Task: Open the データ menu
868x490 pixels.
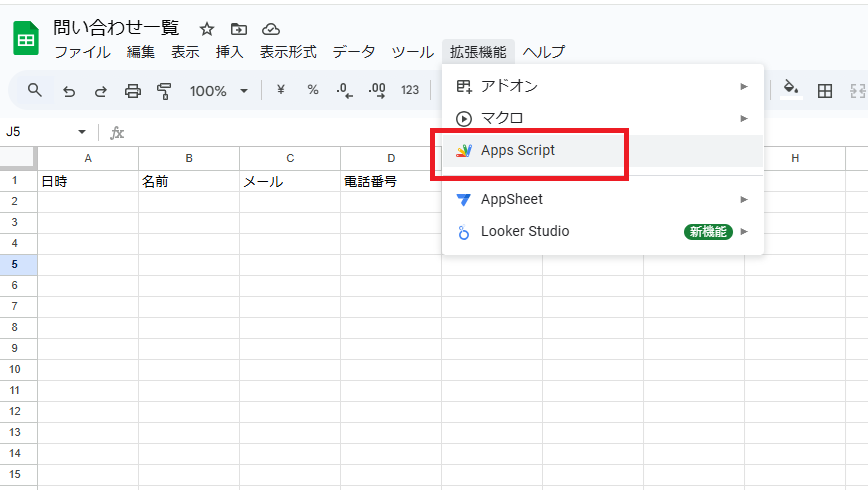Action: pos(354,52)
